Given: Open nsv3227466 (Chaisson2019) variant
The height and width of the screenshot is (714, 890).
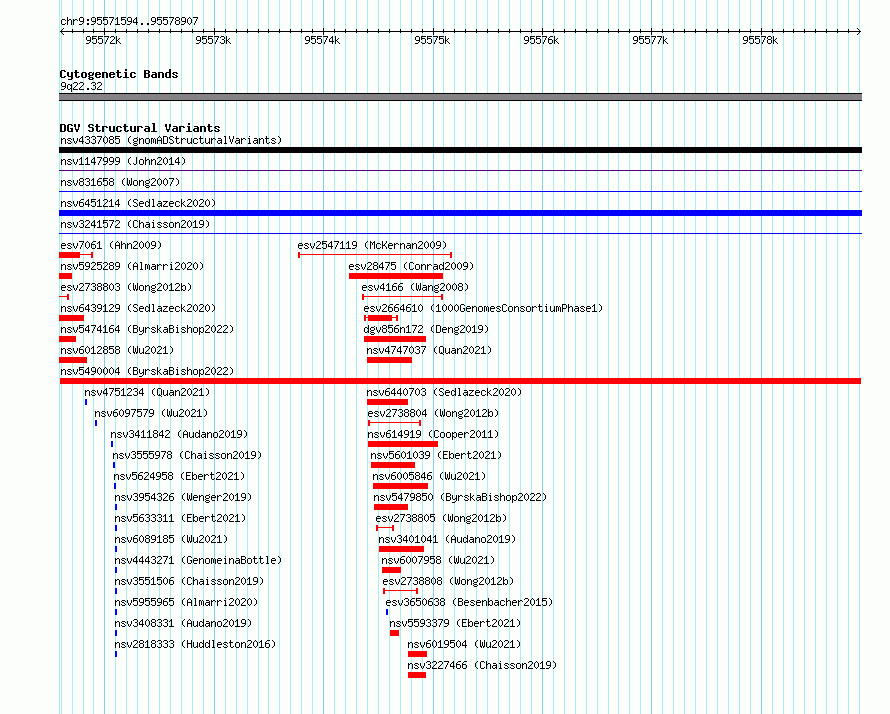Looking at the screenshot, I should (x=482, y=665).
